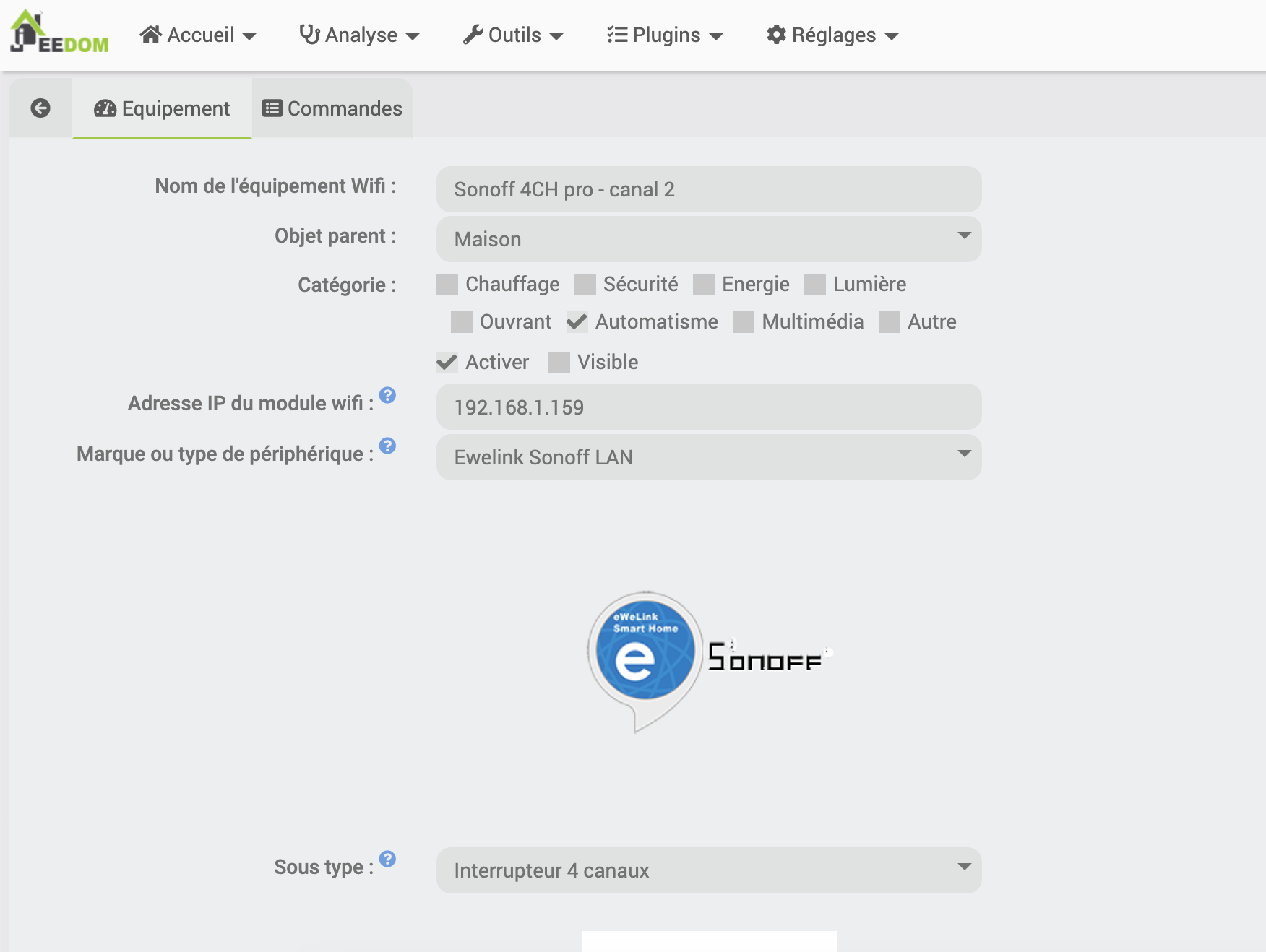This screenshot has width=1266, height=952.
Task: Click the back arrow icon
Action: click(40, 108)
